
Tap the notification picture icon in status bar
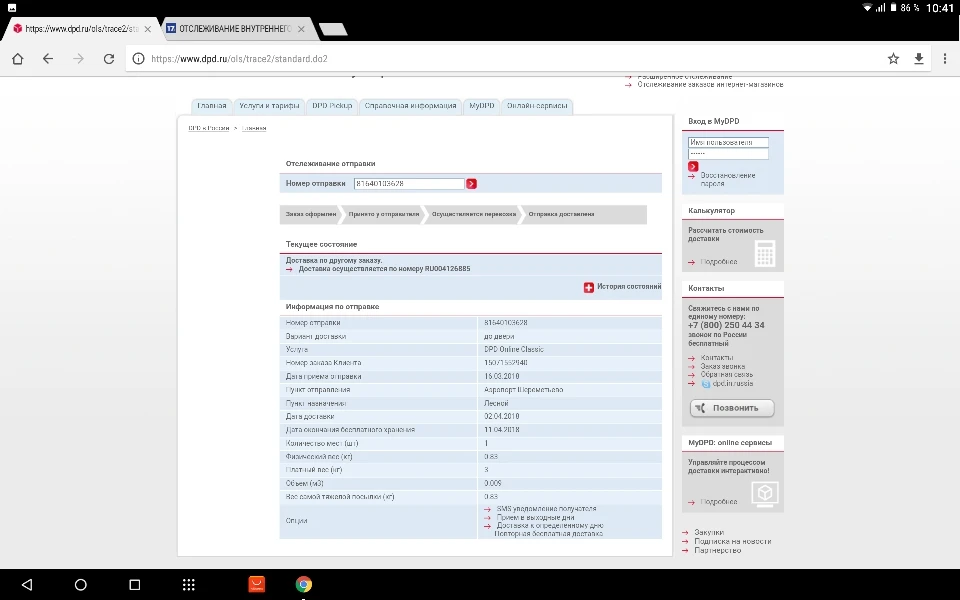(x=12, y=8)
